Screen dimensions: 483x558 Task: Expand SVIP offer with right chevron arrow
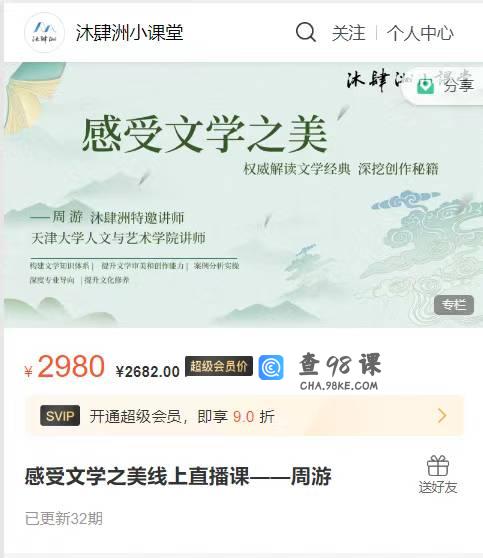tap(442, 415)
